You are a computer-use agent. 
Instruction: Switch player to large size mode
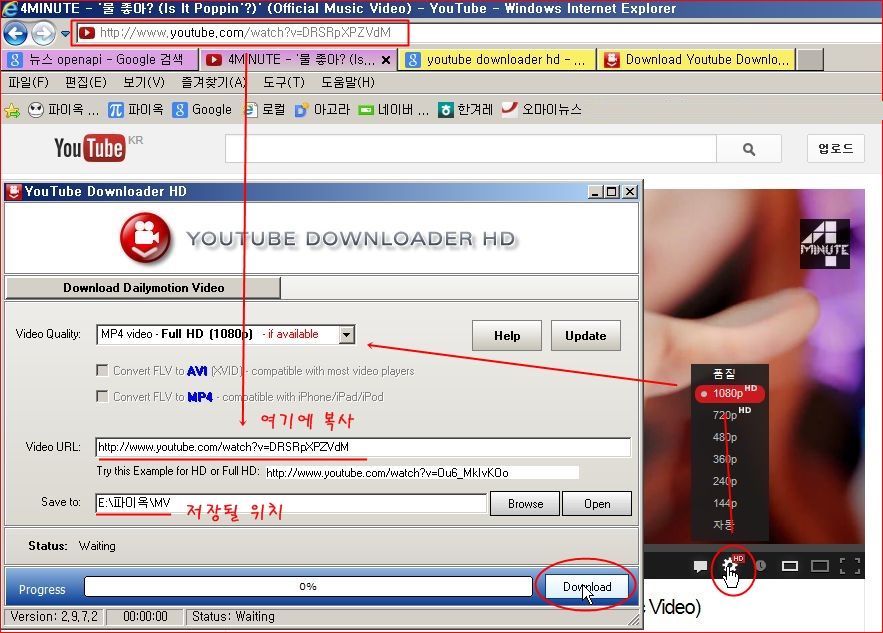click(x=819, y=565)
